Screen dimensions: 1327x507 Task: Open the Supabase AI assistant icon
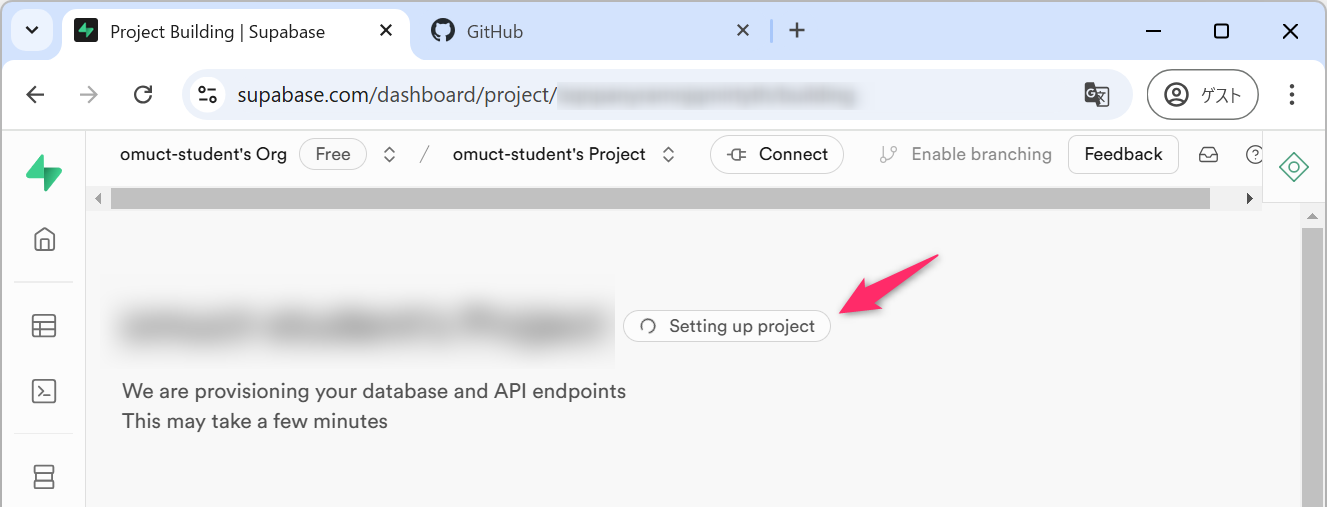coord(1294,167)
